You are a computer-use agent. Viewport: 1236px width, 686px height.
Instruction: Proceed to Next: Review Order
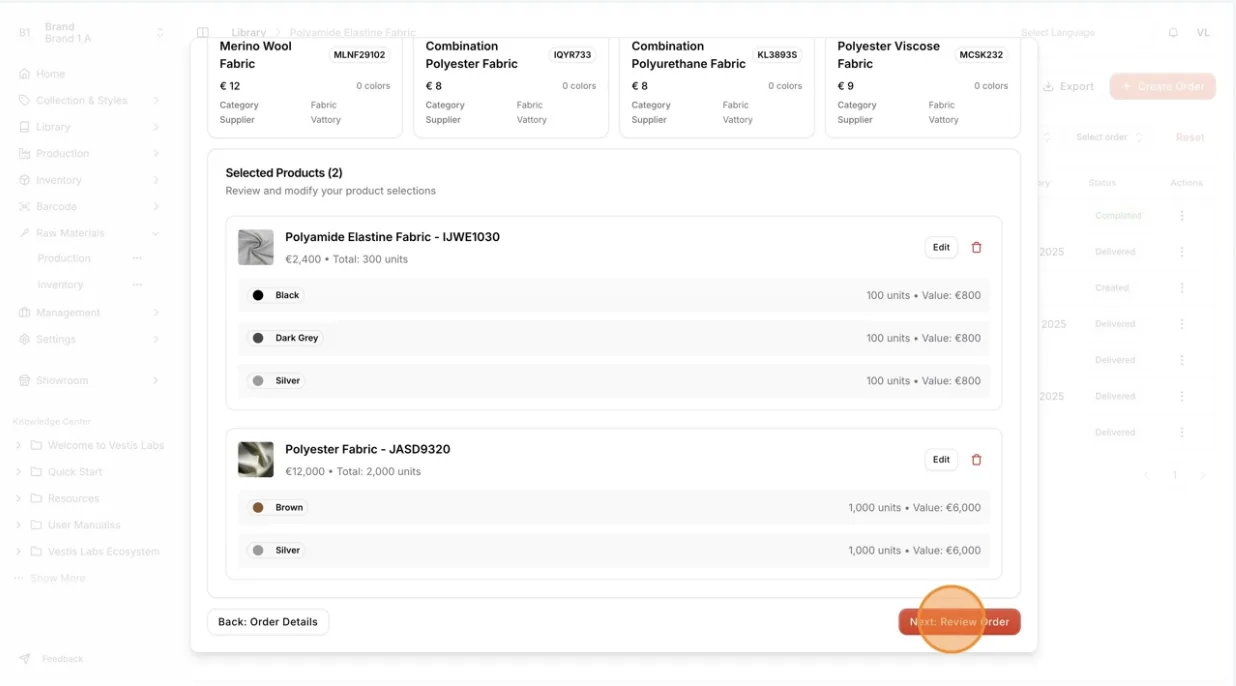point(959,622)
